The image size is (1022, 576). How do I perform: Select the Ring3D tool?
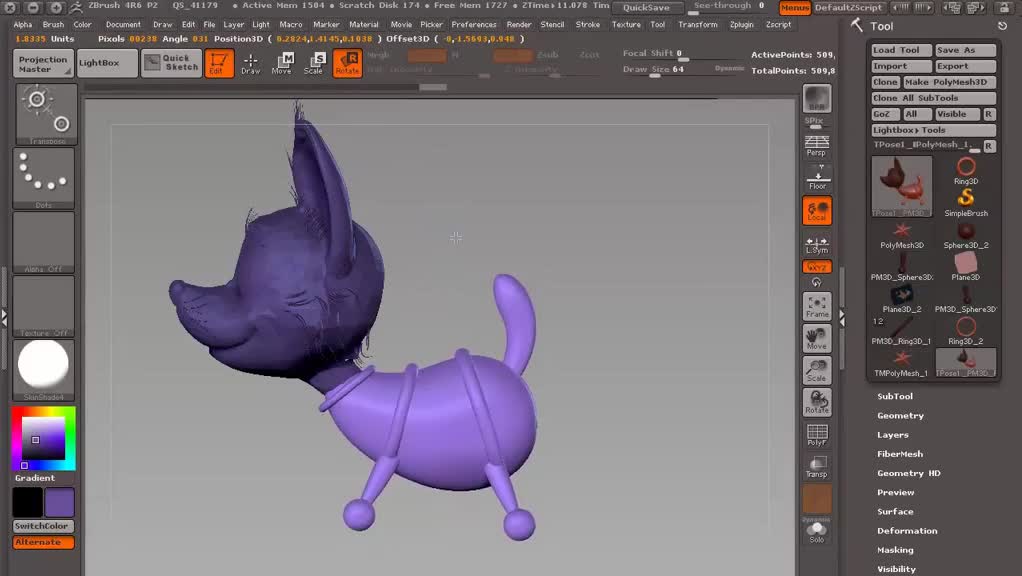[x=966, y=171]
